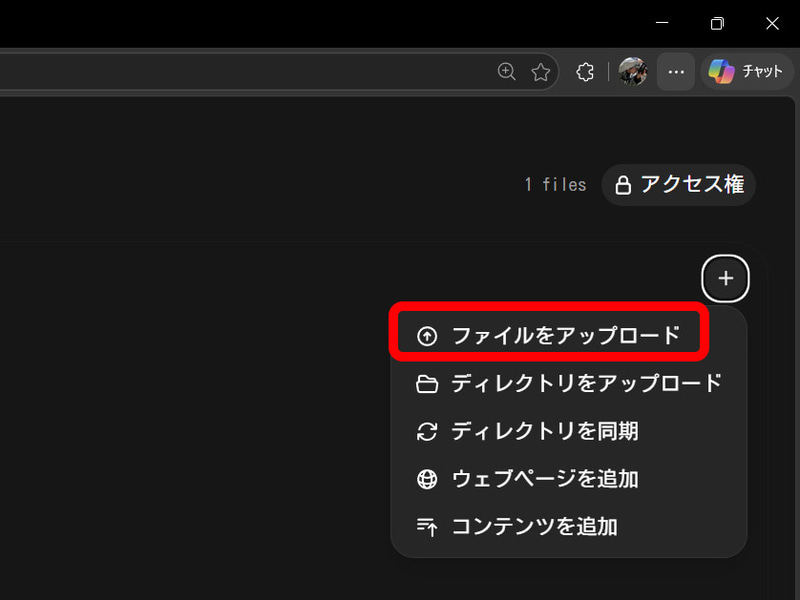Click the plus add button
The image size is (800, 600).
click(x=726, y=279)
